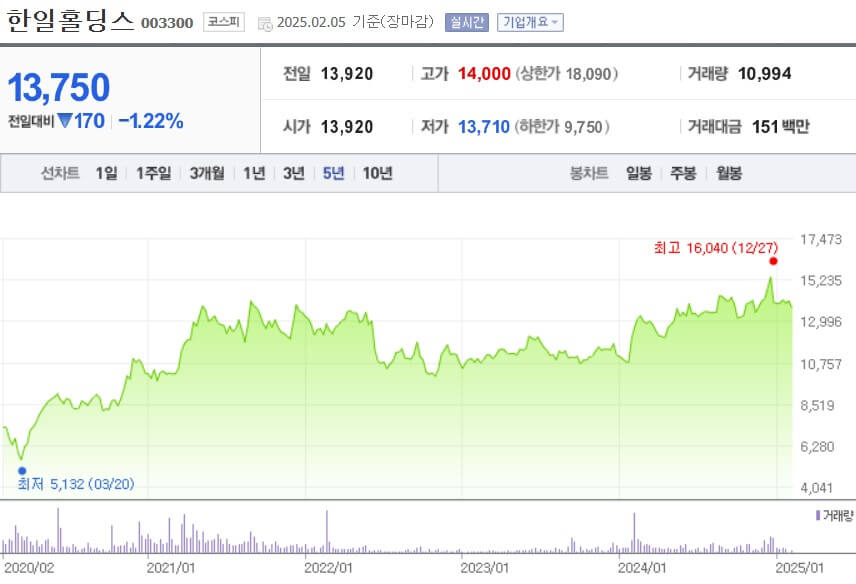Click the y-axis value 17,473

821,240
